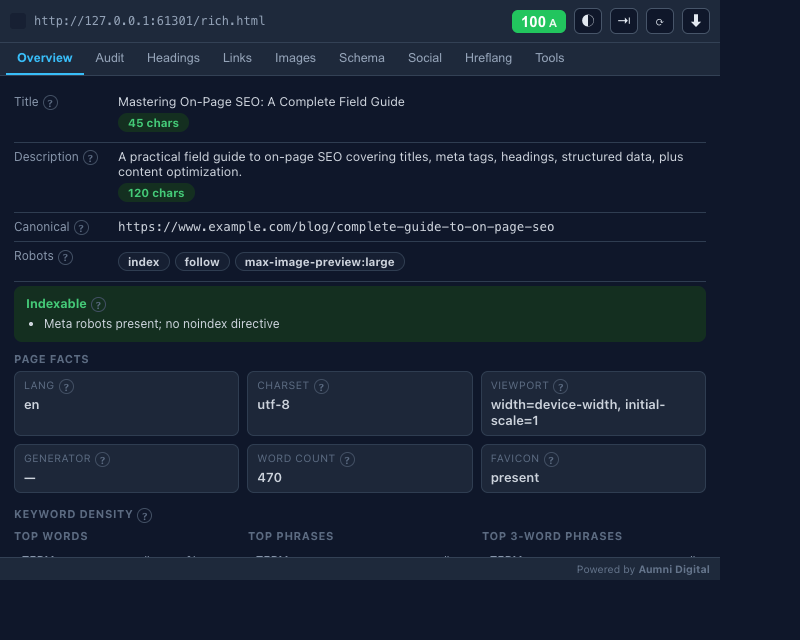Screen dimensions: 800x640
Task: Click the follow robots tag
Action: point(202,262)
